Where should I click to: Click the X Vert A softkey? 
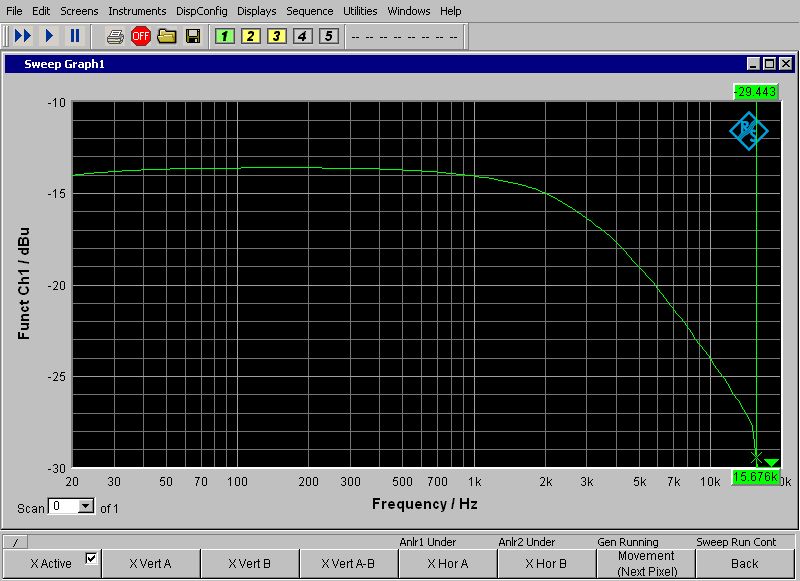pos(151,564)
